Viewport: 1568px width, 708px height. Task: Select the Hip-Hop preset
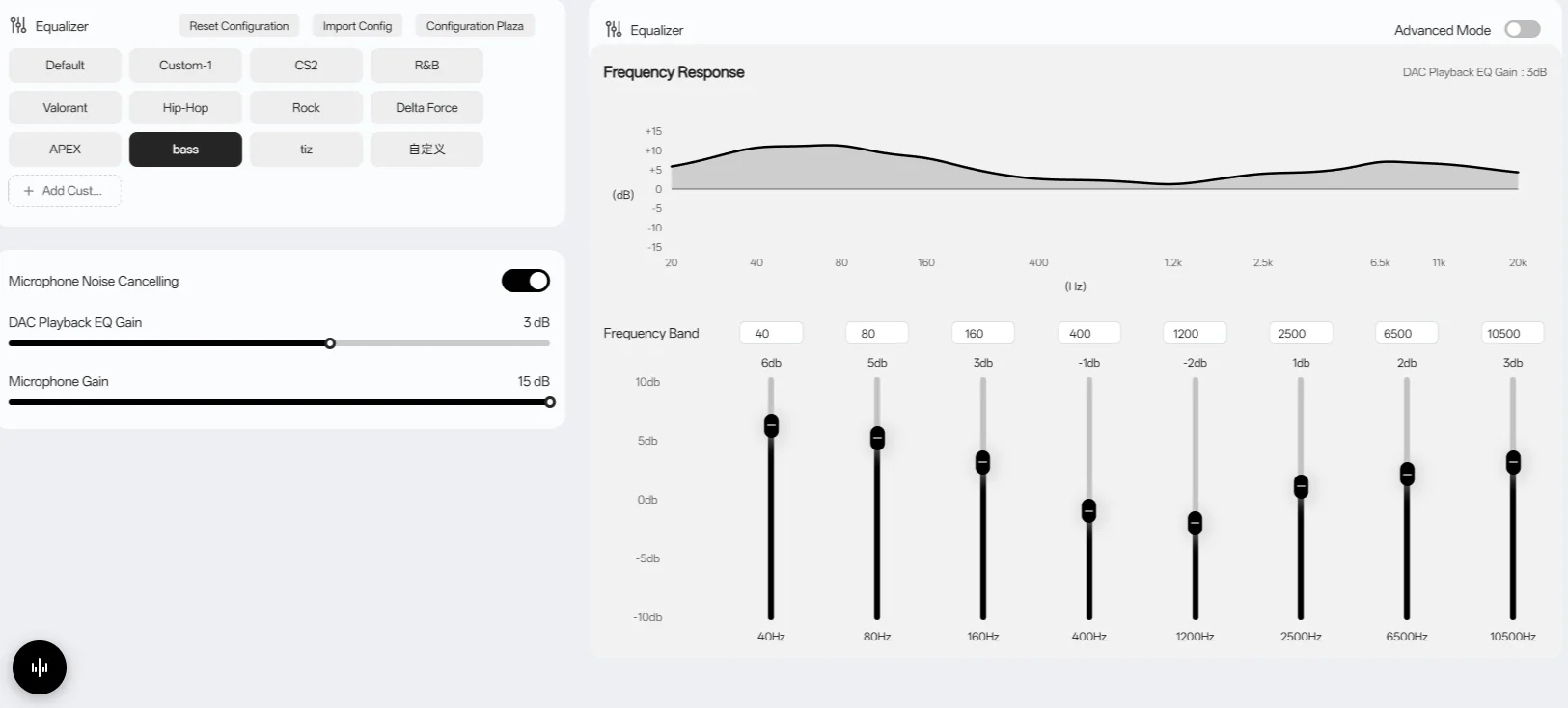(x=185, y=107)
